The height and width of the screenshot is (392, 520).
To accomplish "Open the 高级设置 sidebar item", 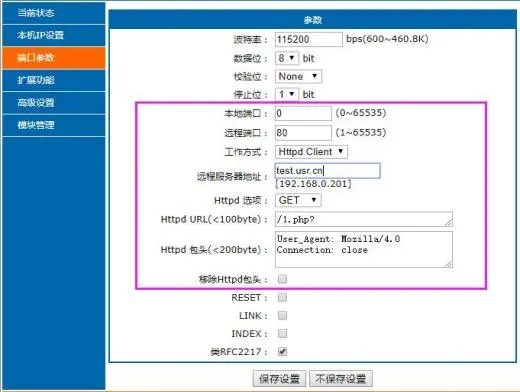I will pyautogui.click(x=53, y=103).
